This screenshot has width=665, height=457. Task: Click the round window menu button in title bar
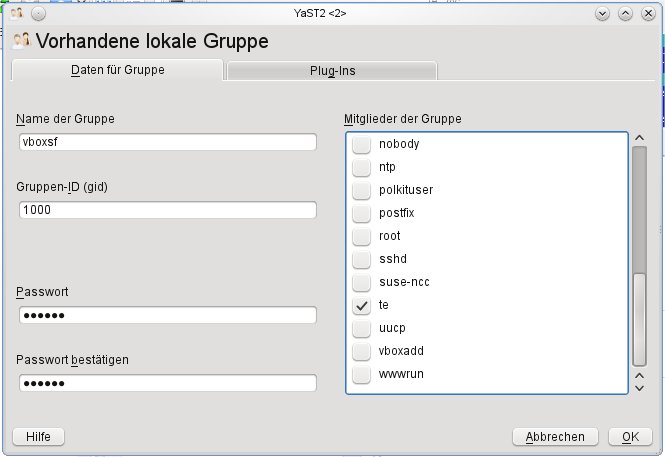coord(38,14)
